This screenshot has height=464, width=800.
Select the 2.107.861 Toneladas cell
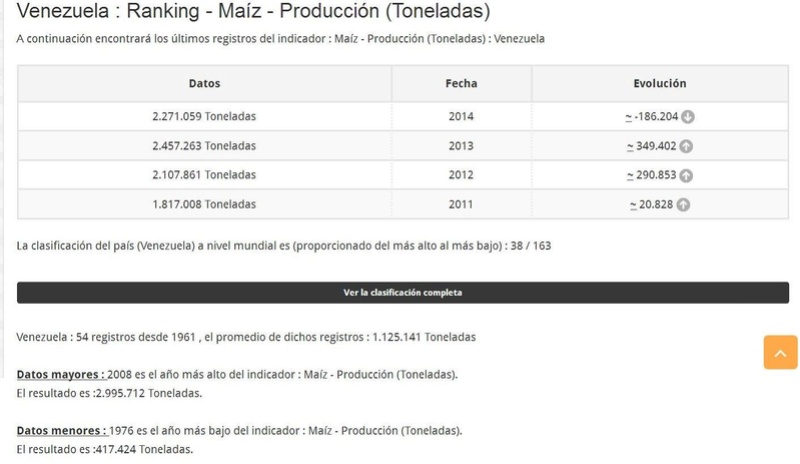205,175
